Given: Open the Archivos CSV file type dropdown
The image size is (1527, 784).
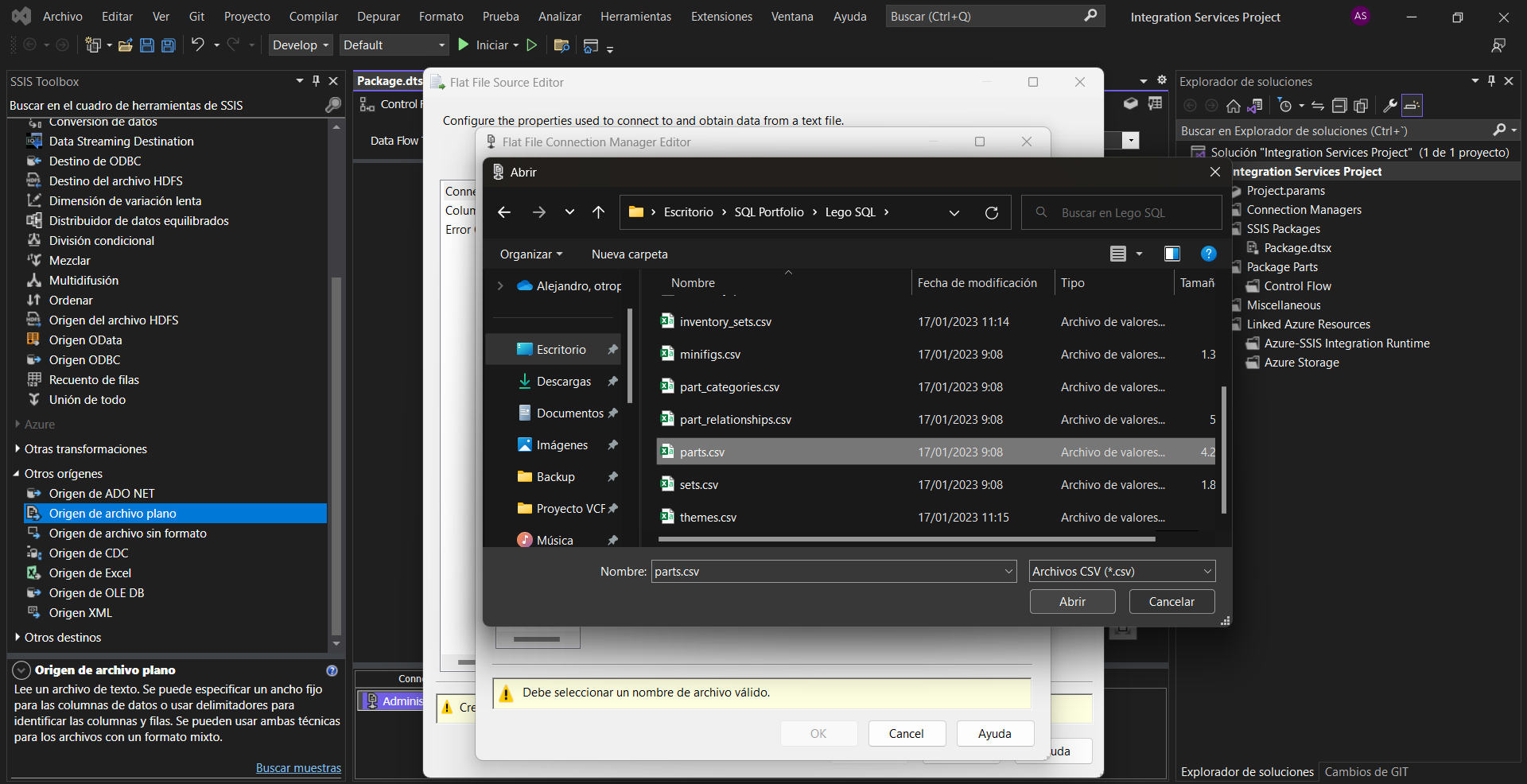Looking at the screenshot, I should (1121, 572).
